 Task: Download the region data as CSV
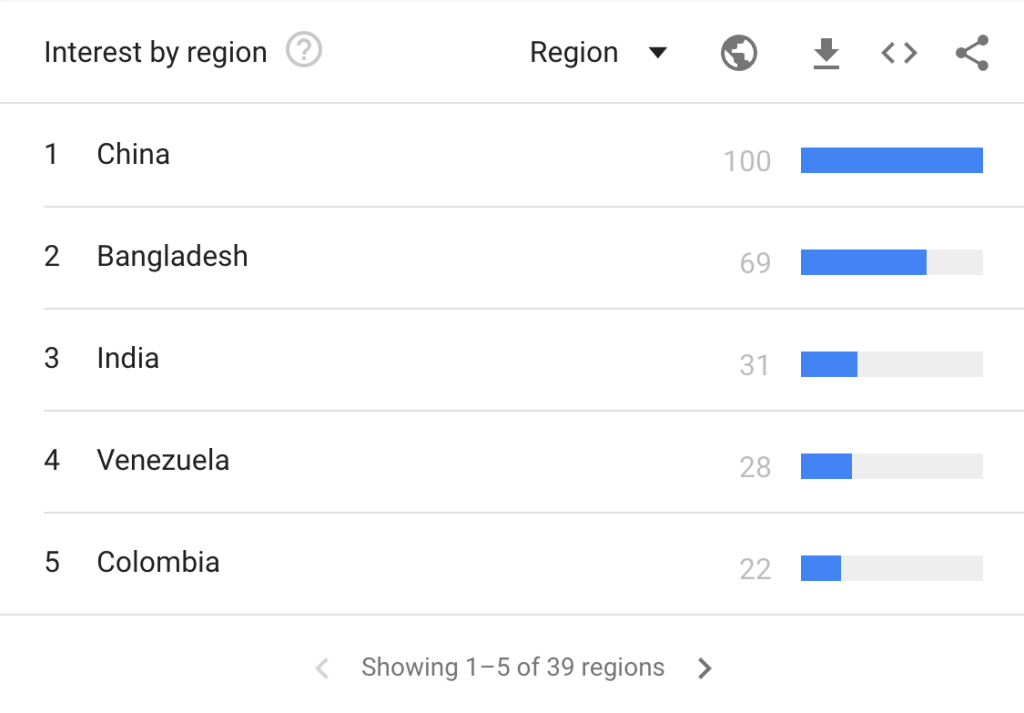(x=825, y=53)
